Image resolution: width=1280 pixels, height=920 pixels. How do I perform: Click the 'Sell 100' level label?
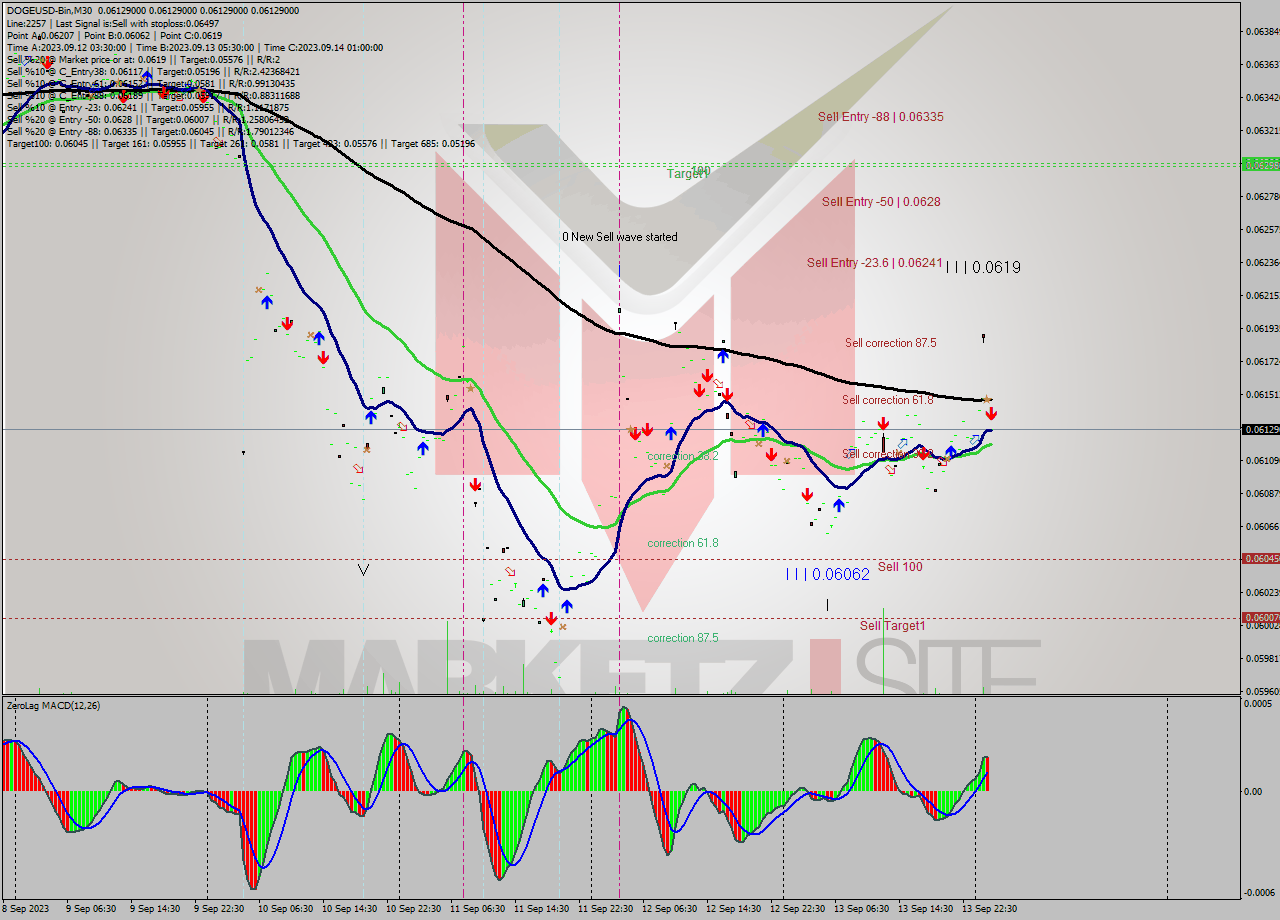click(x=900, y=567)
